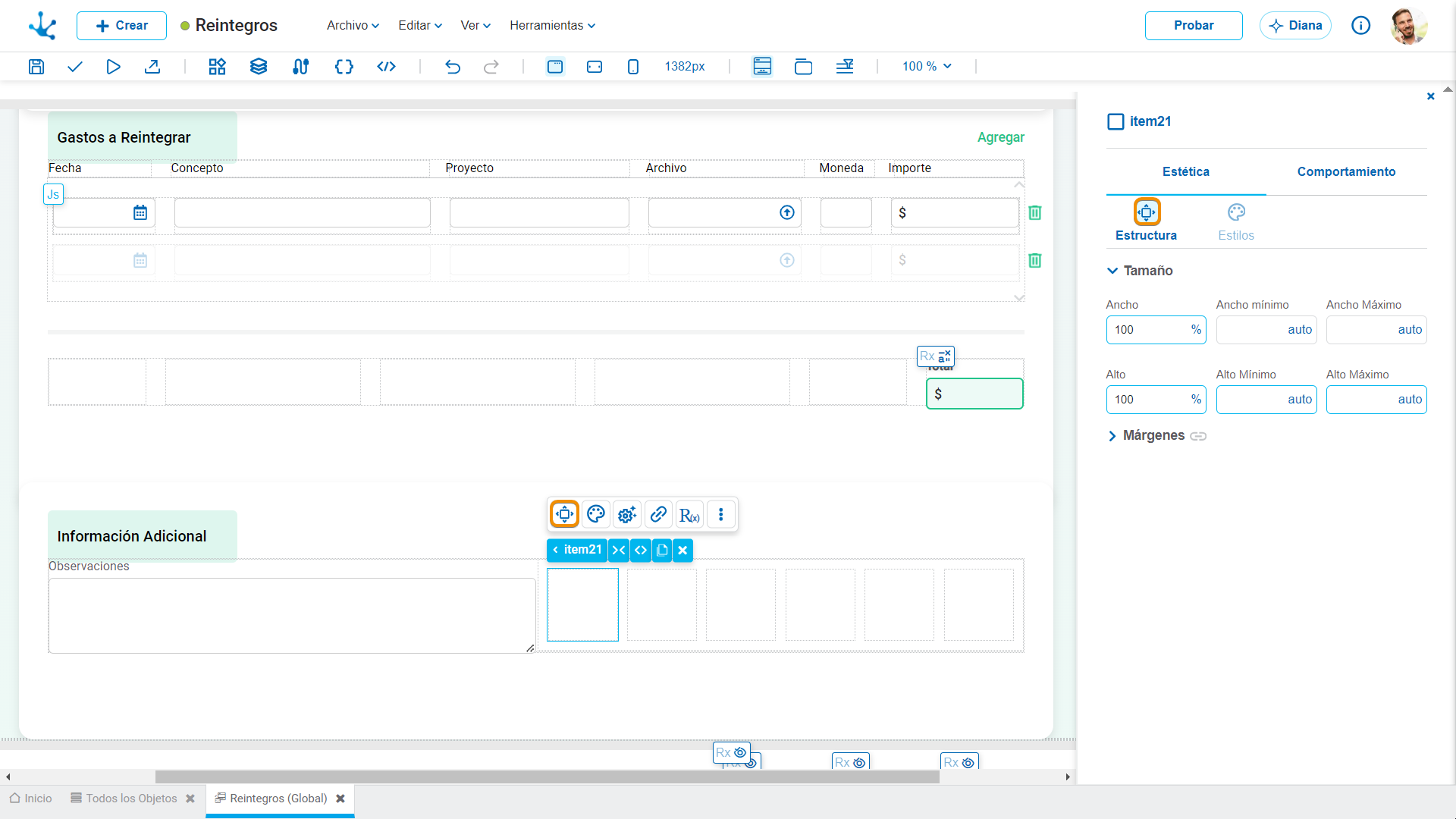The width and height of the screenshot is (1456, 819).
Task: Click the horizontal scrollbar at bottom
Action: point(547,777)
